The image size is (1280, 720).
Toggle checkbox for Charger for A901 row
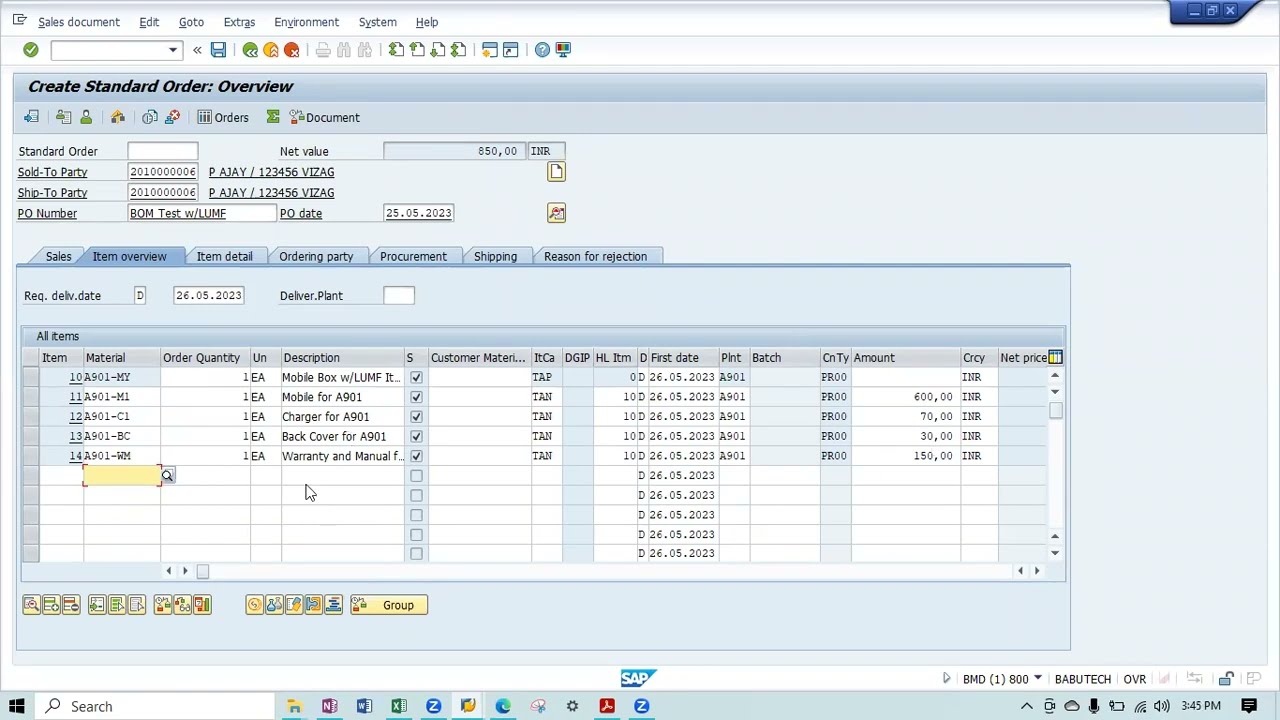(x=416, y=417)
